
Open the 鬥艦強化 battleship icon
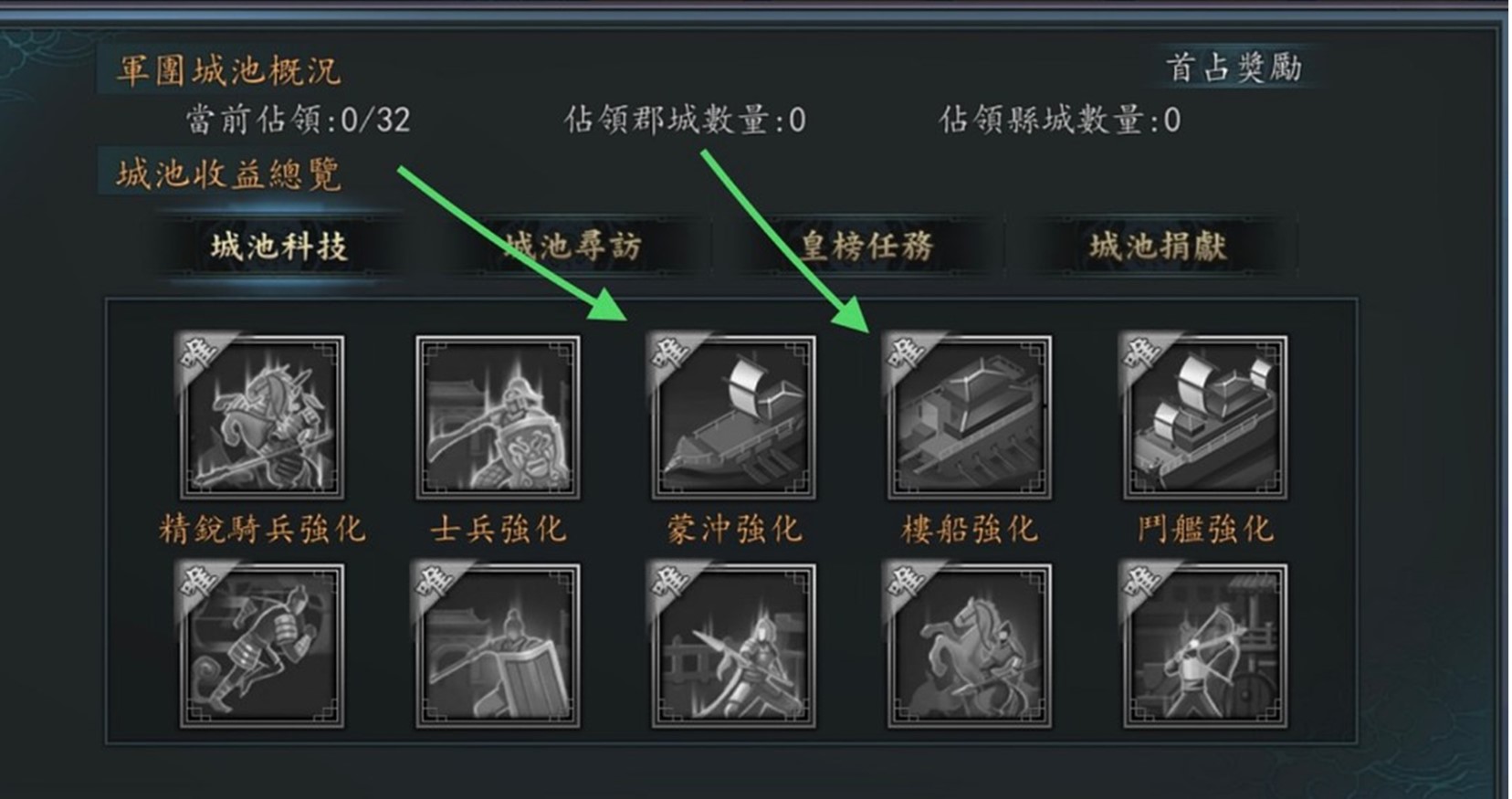(1204, 416)
